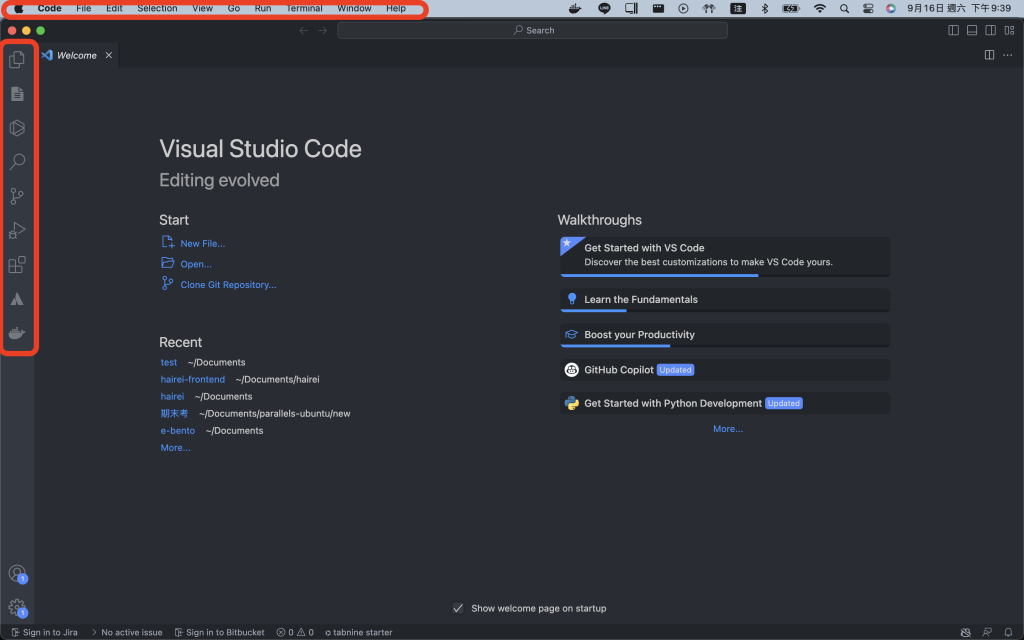Open GitHub Copilot walkthrough
Screen dimensions: 1024x640
pyautogui.click(x=725, y=370)
